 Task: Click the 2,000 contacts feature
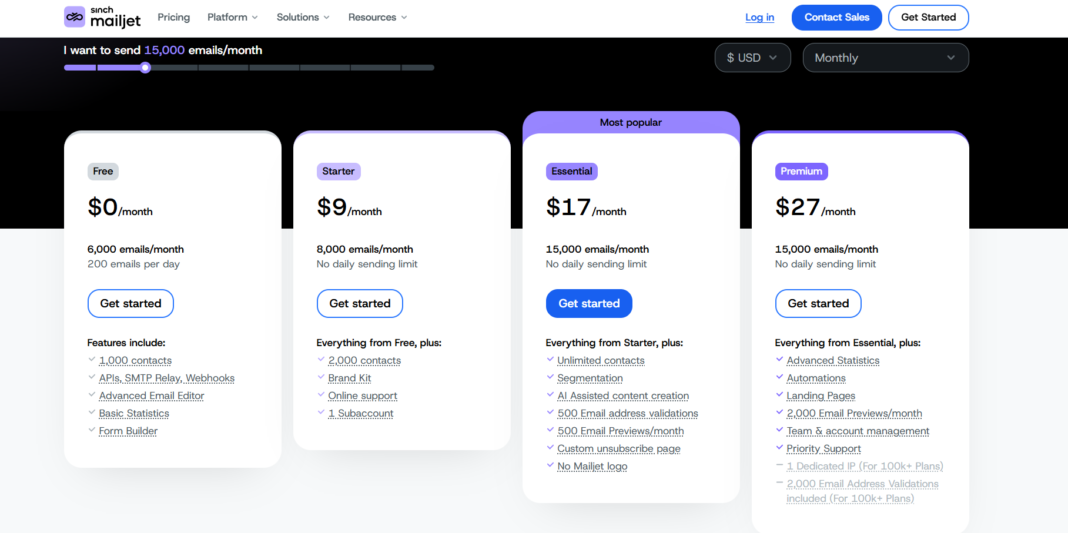[x=364, y=360]
